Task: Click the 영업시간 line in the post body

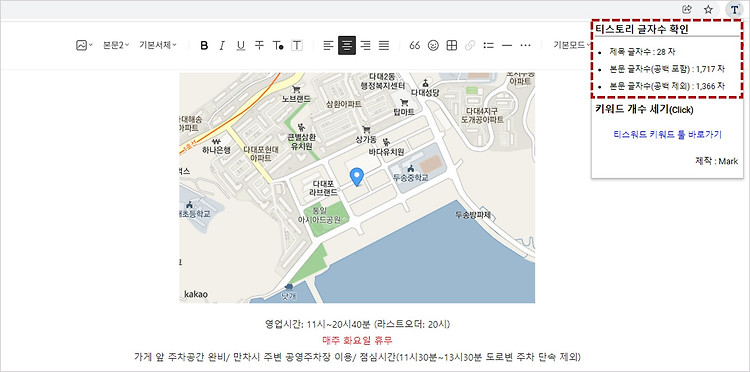Action: point(357,324)
